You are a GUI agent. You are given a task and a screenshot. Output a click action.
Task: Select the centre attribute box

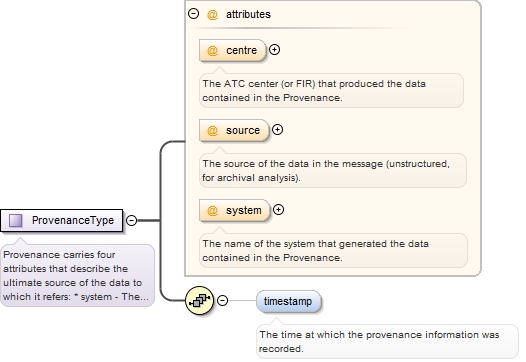point(232,50)
